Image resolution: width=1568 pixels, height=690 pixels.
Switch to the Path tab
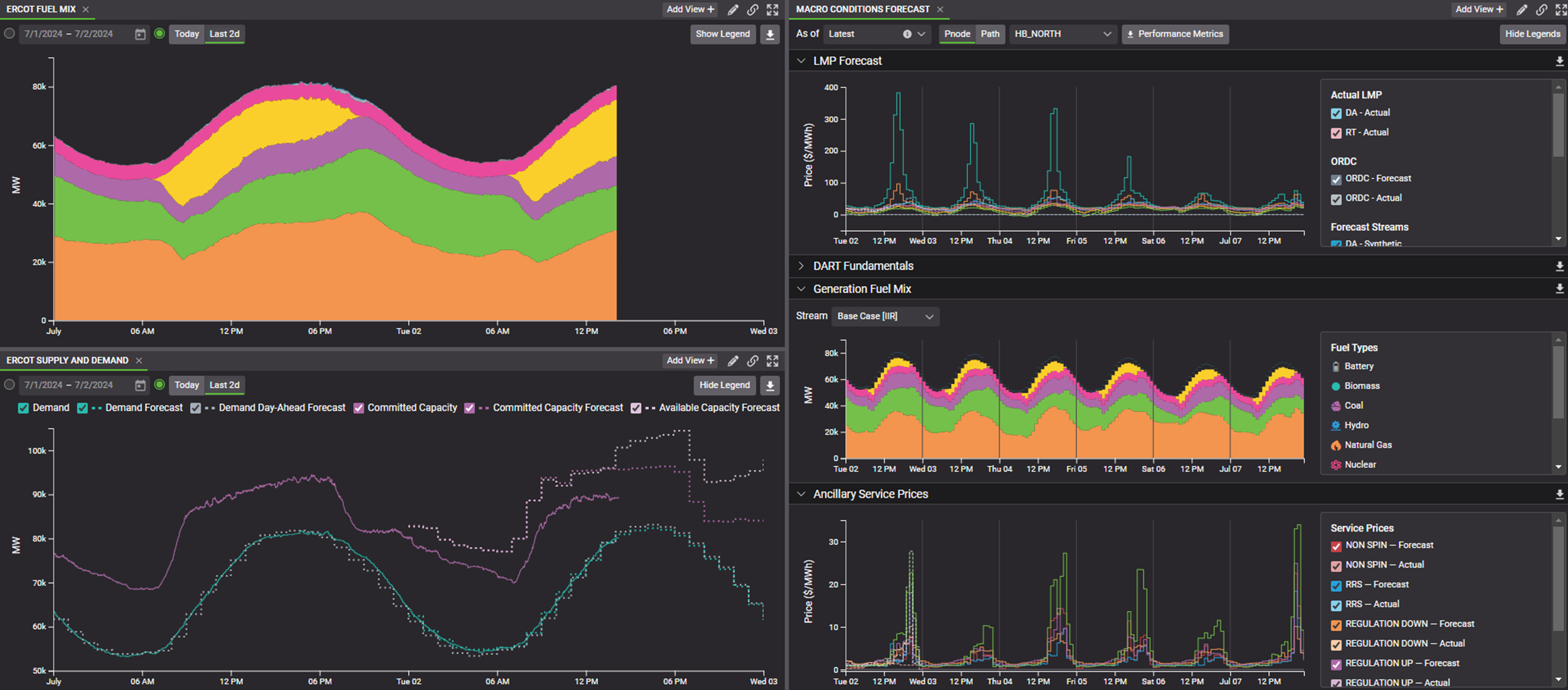(x=990, y=34)
